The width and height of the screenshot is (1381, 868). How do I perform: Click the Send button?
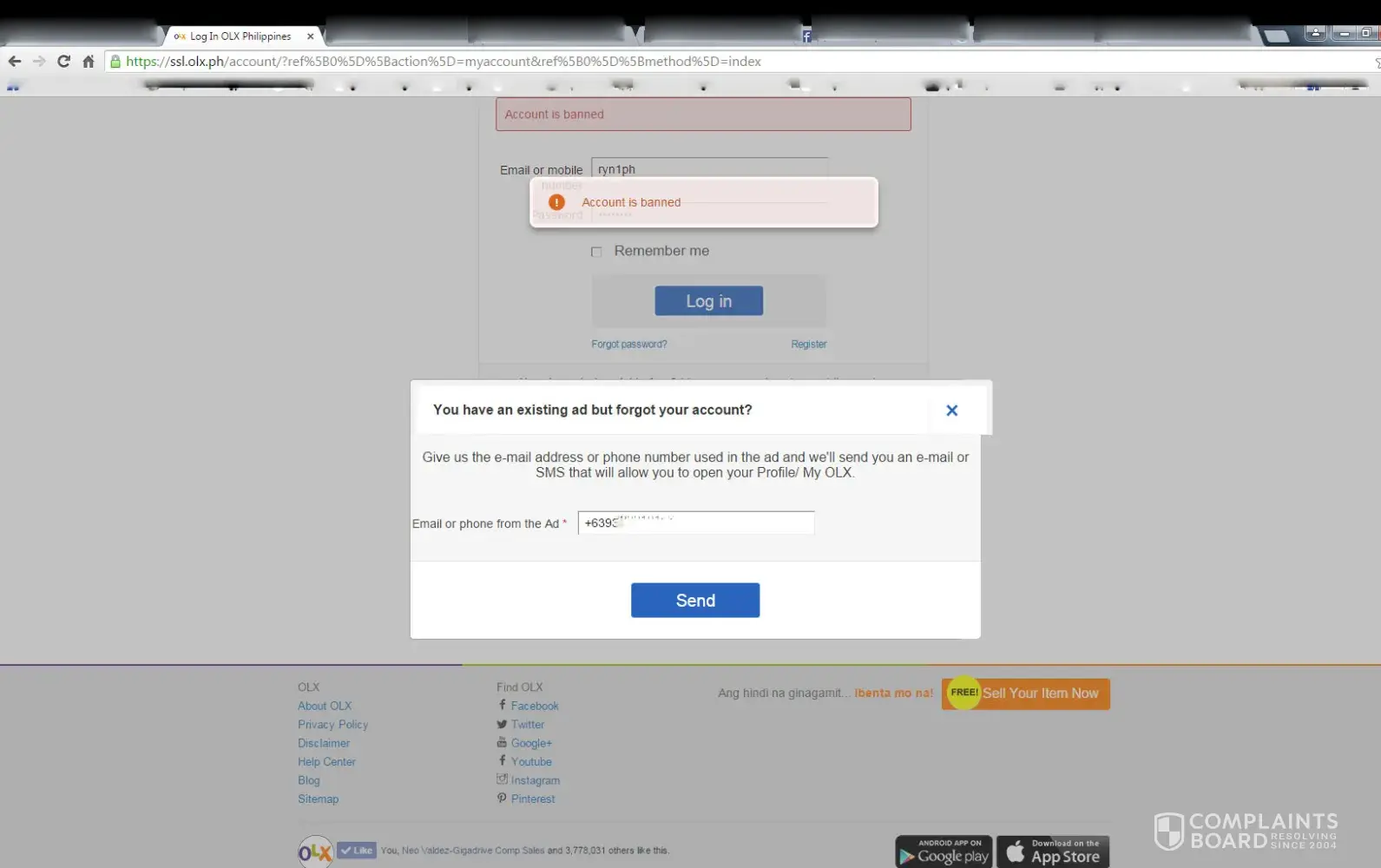pyautogui.click(x=695, y=601)
